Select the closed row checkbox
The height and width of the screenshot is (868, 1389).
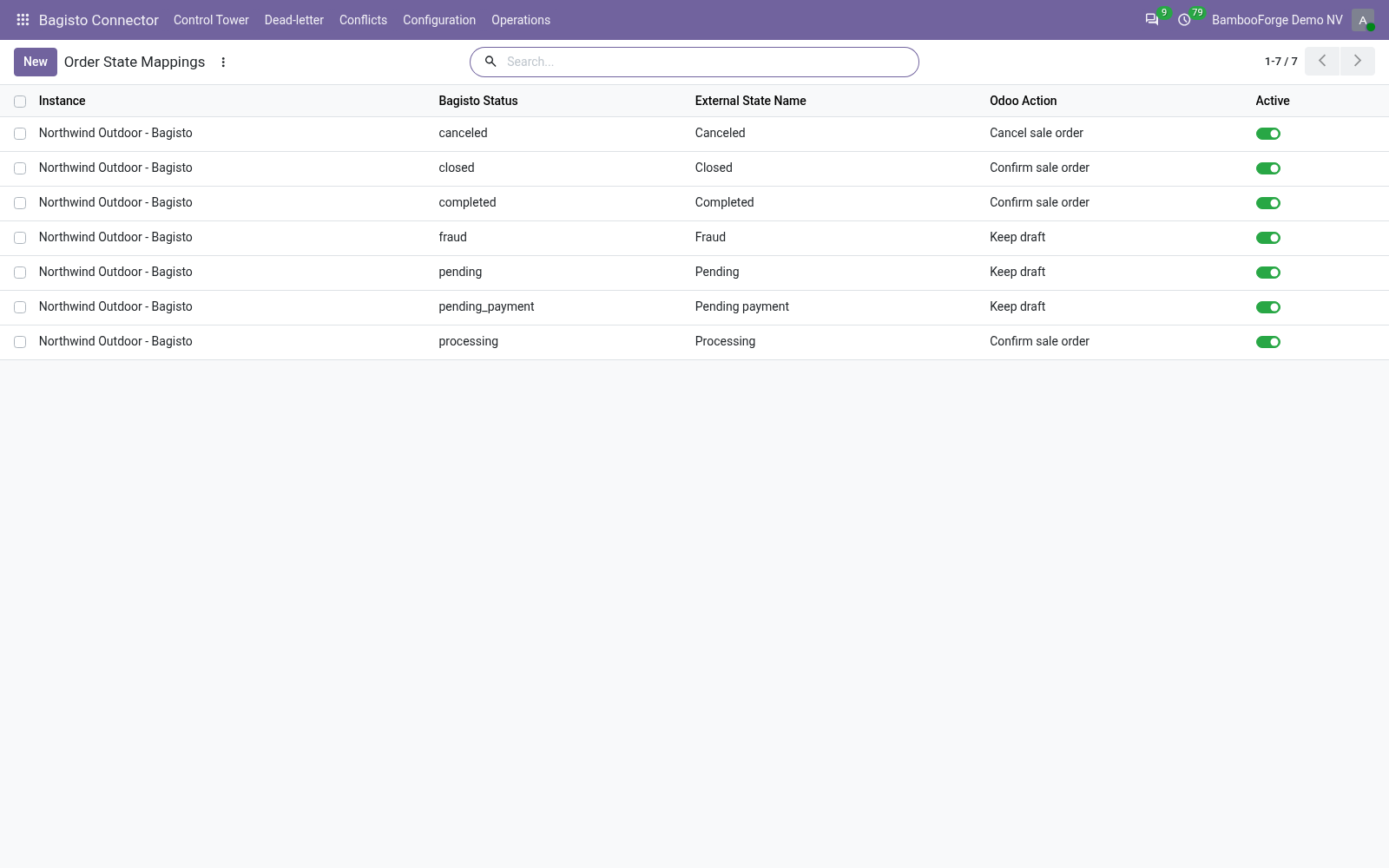[x=20, y=168]
